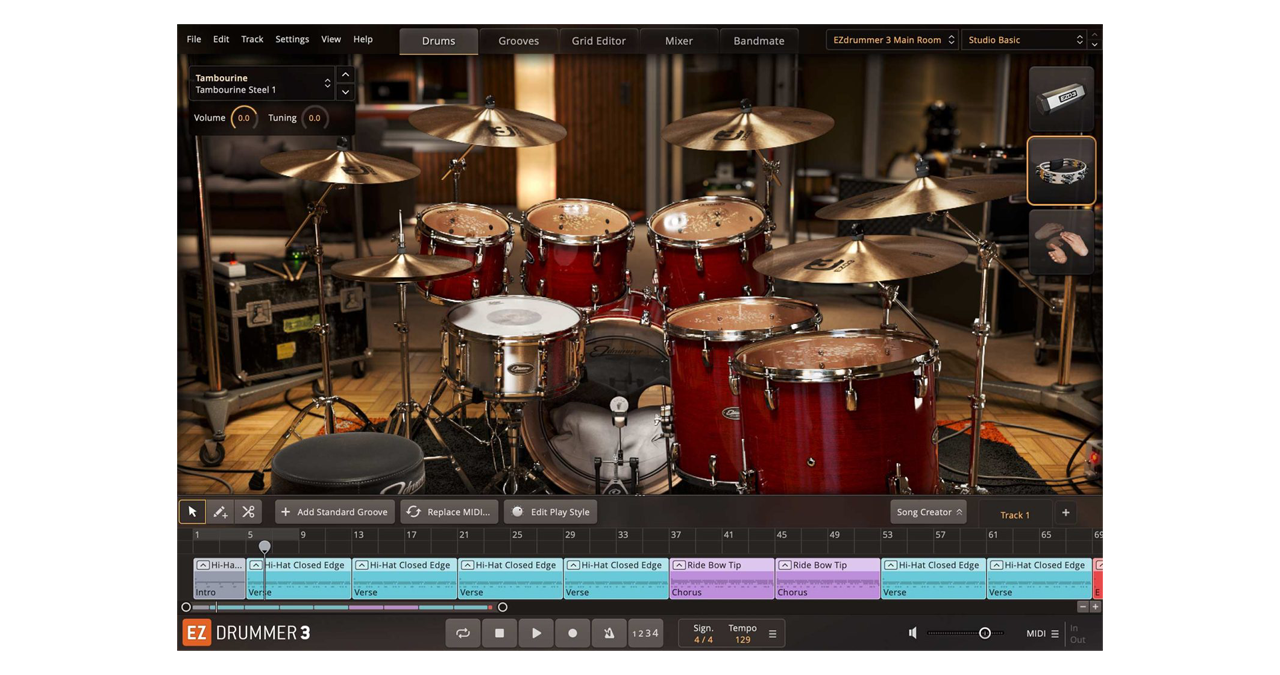Adjust the Tuning knob showing 0.0
Screen dimensions: 1280x675
(x=314, y=118)
